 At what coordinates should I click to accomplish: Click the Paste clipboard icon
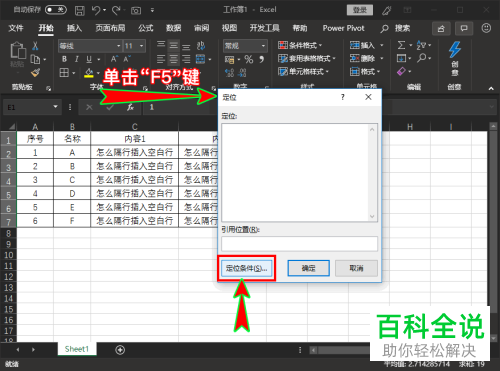(17, 51)
